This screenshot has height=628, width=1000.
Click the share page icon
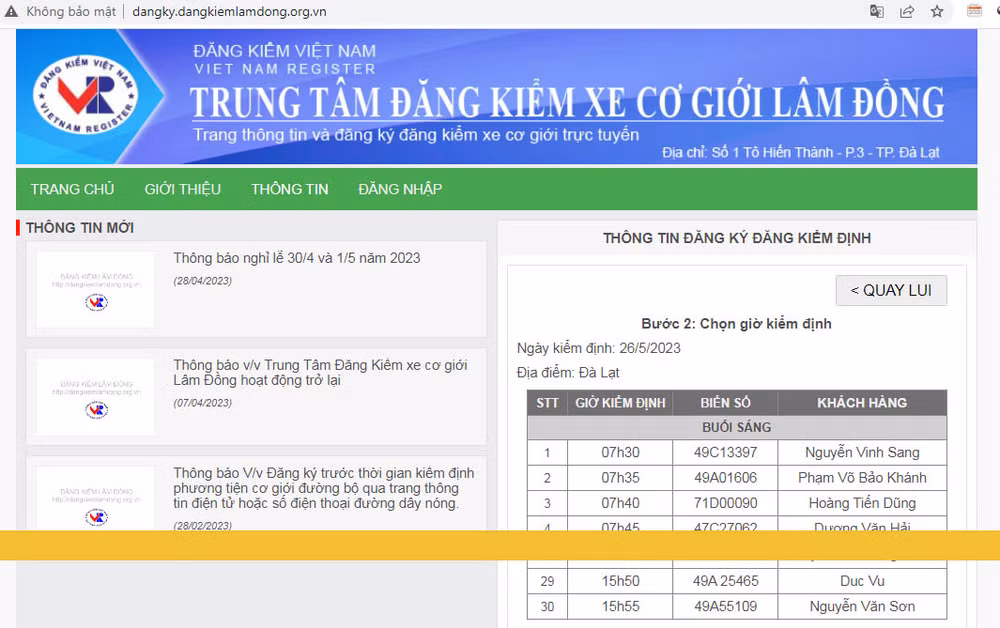point(906,11)
